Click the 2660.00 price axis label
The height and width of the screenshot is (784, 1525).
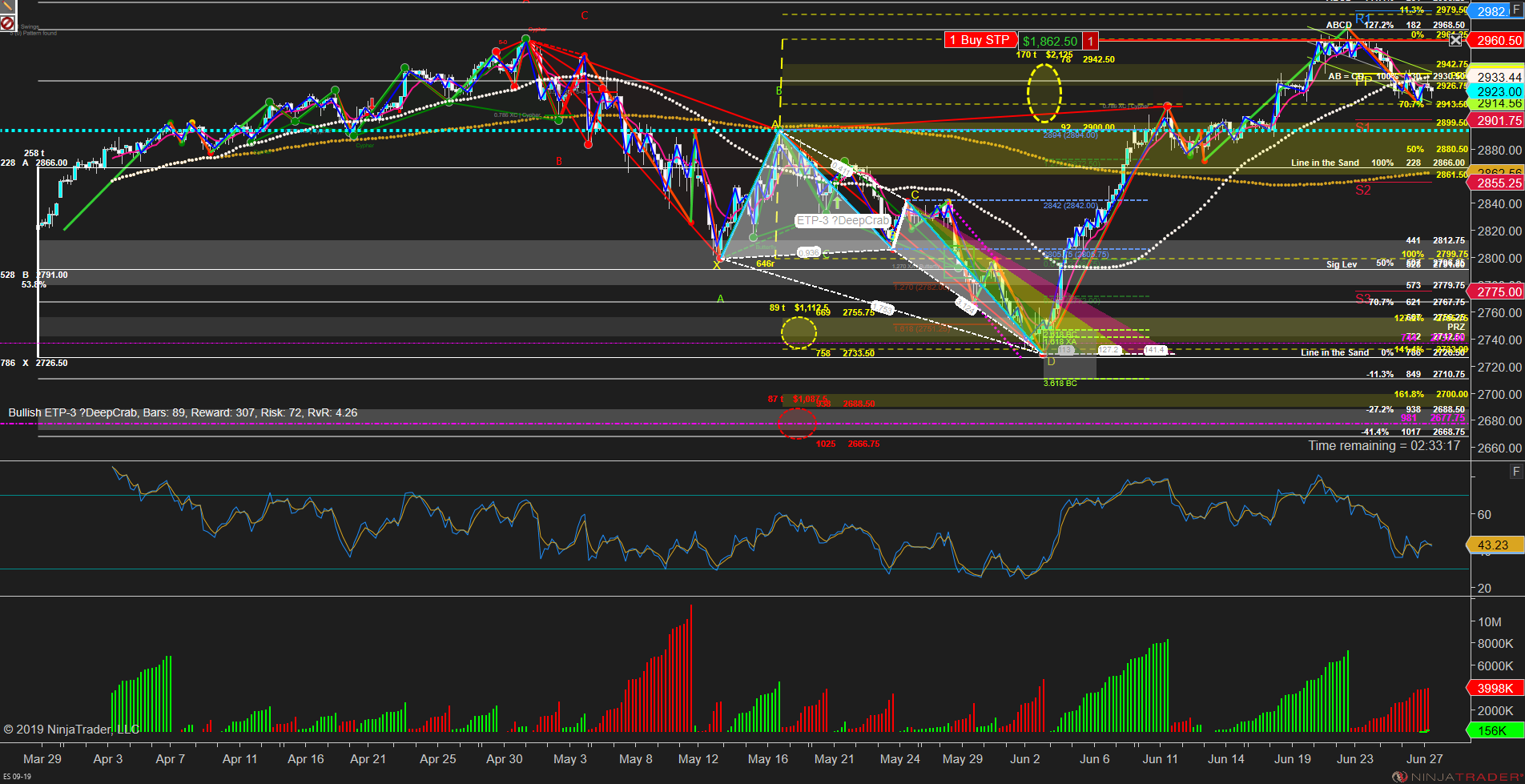pos(1499,448)
